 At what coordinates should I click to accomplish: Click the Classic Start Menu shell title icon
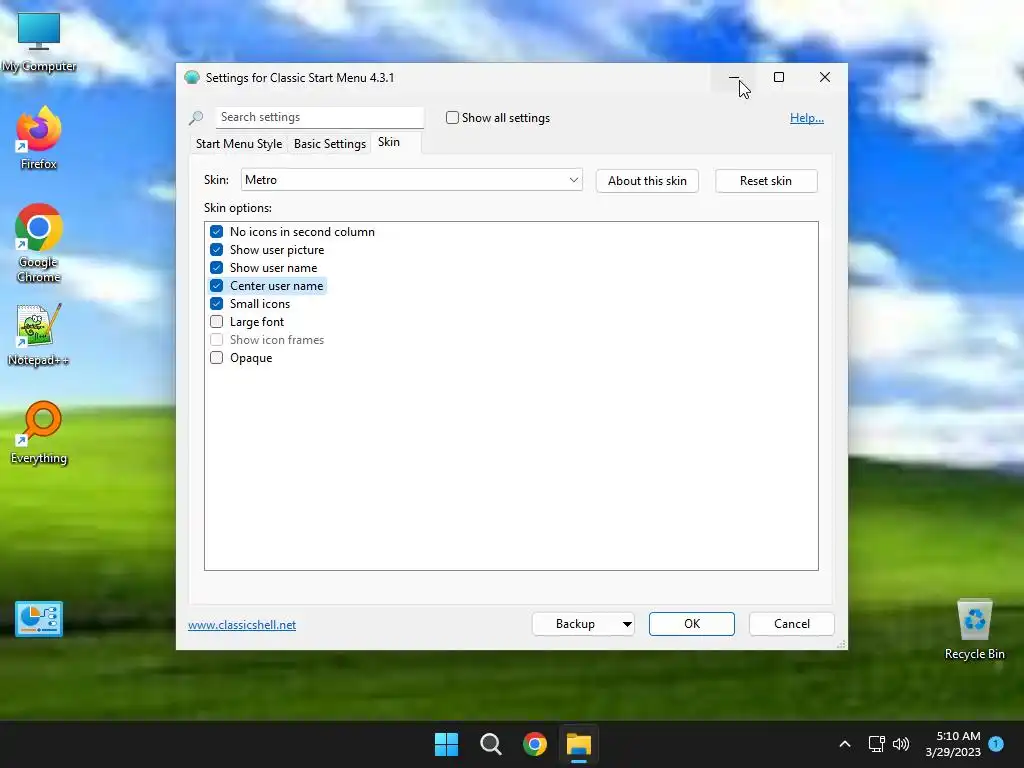[x=192, y=78]
